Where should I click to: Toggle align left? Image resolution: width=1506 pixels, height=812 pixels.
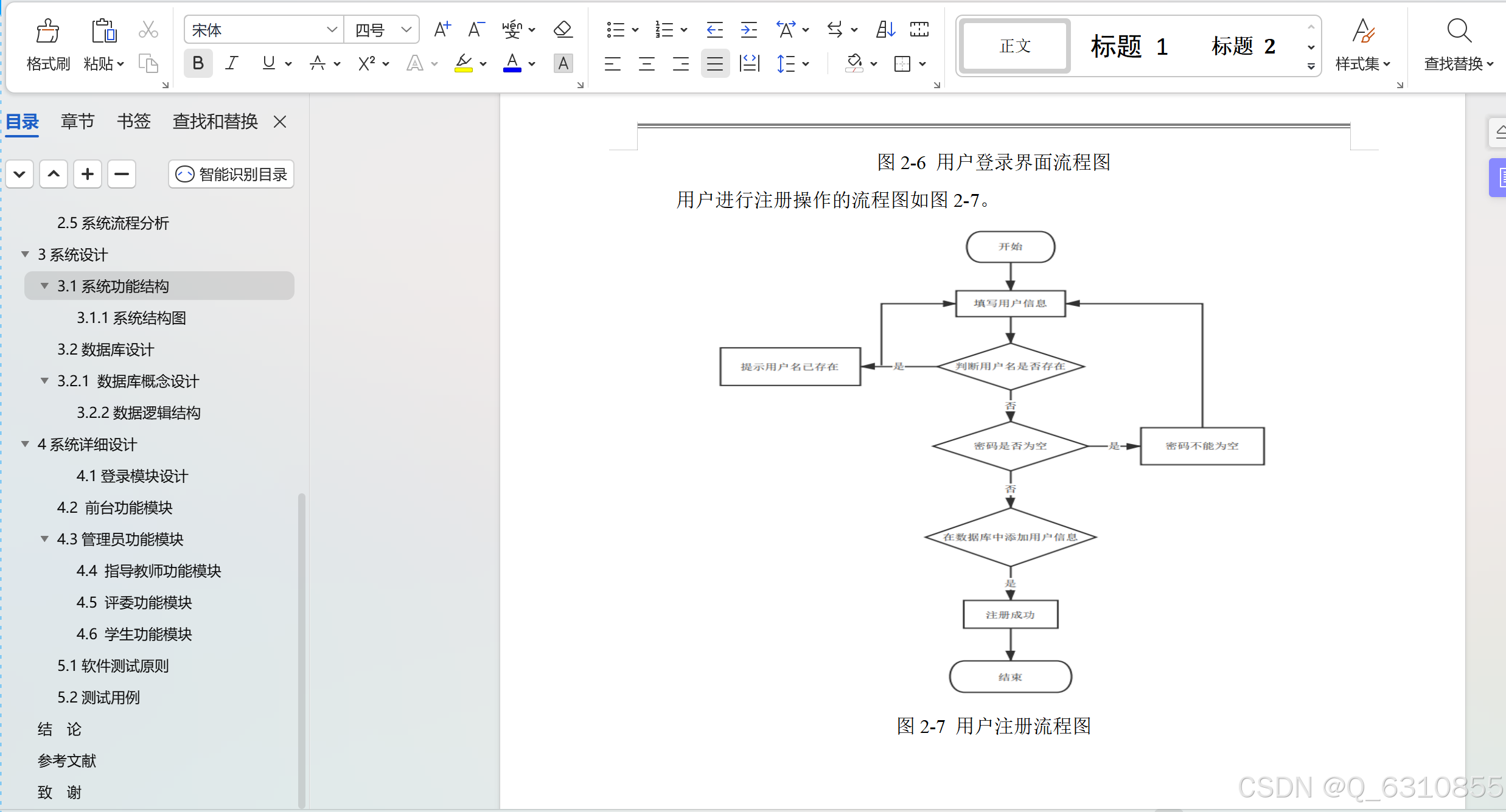(x=613, y=63)
